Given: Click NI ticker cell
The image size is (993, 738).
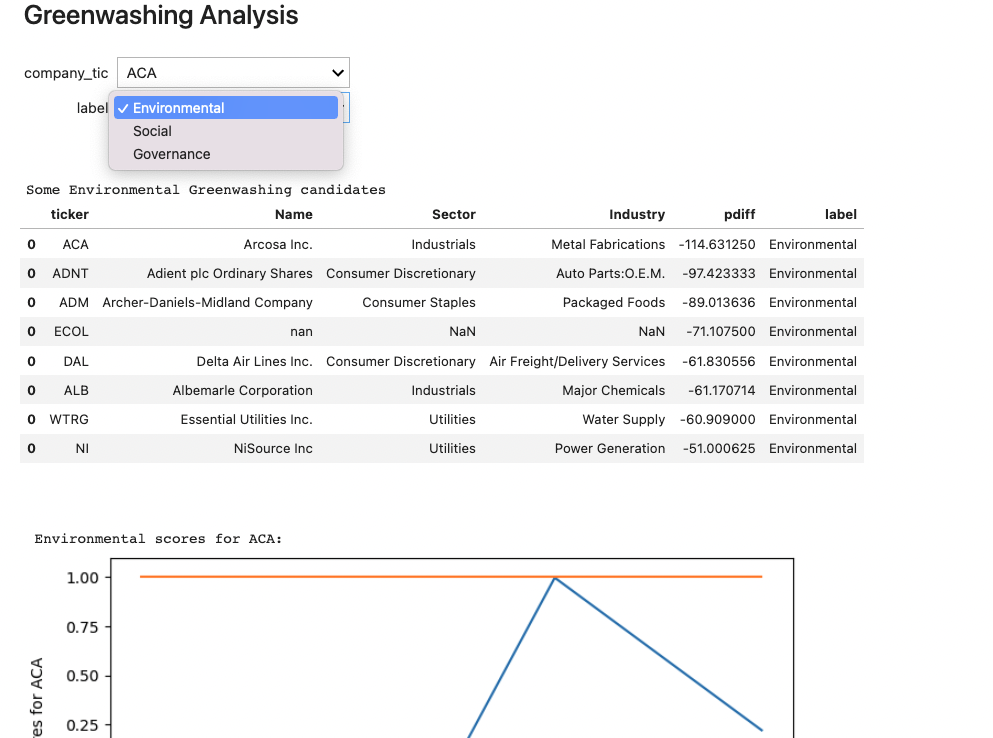Looking at the screenshot, I should [x=82, y=449].
